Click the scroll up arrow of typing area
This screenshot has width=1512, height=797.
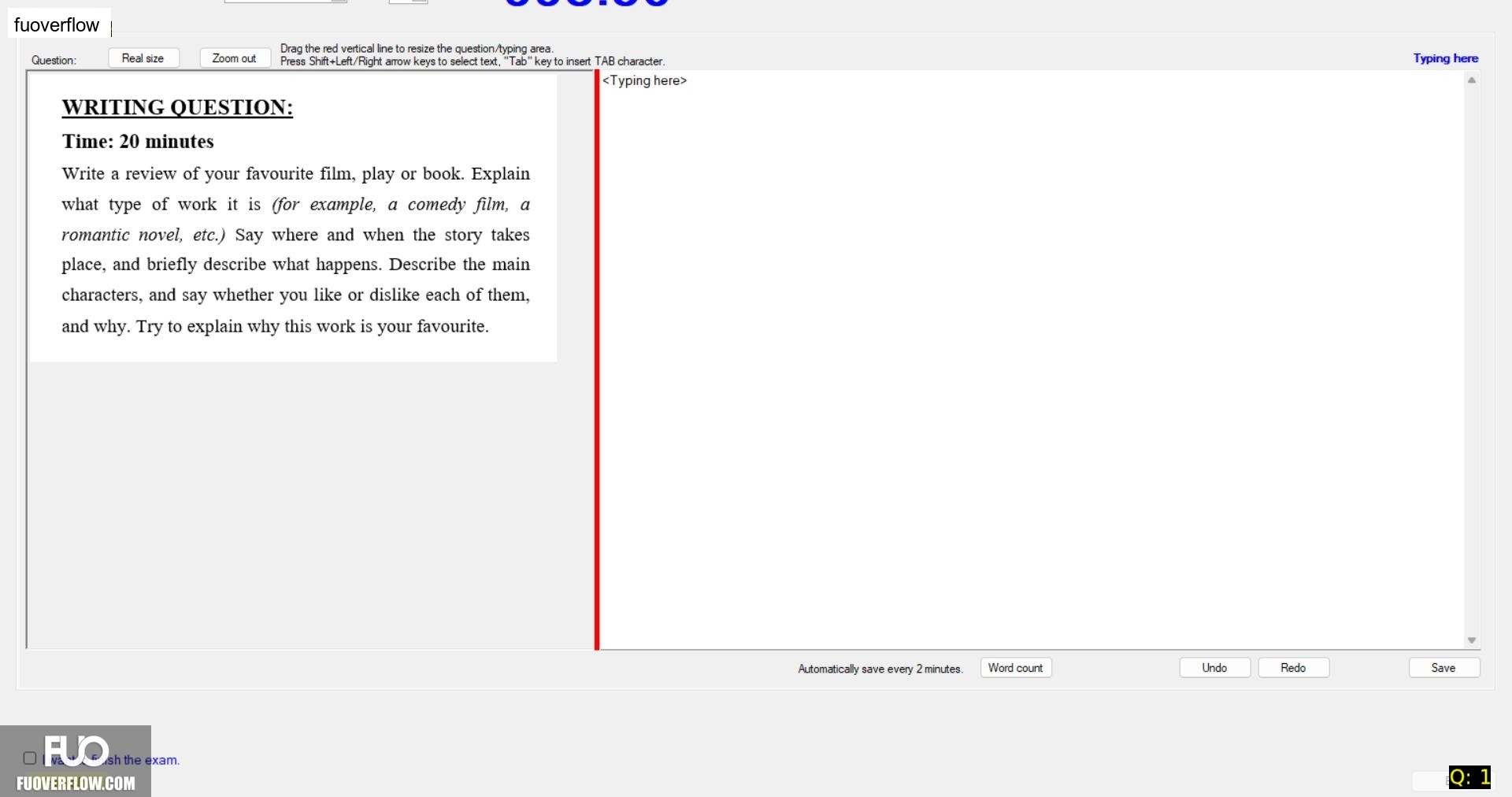click(x=1472, y=80)
